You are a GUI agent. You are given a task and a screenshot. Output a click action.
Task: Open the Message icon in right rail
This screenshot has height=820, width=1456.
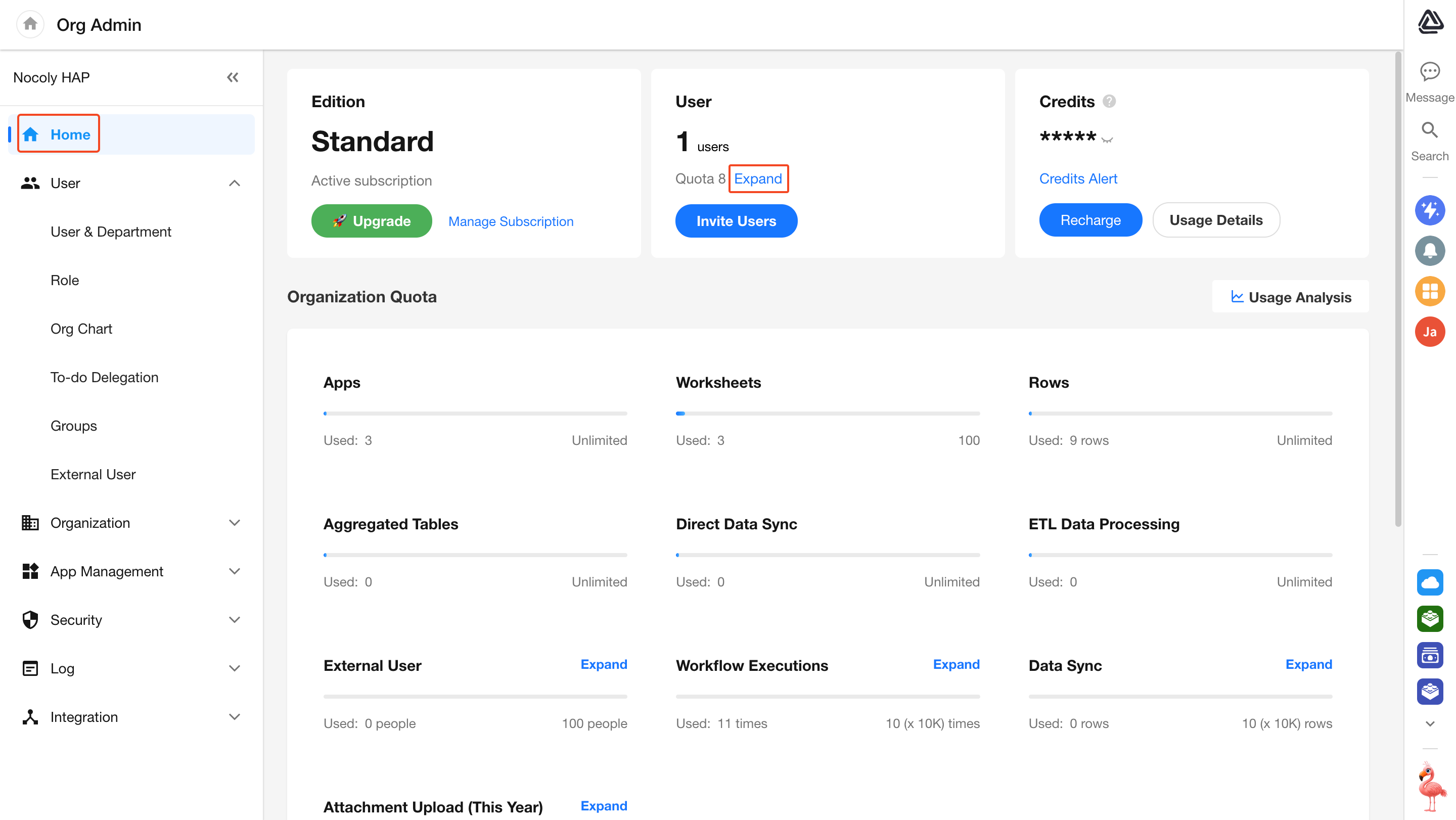(x=1429, y=72)
